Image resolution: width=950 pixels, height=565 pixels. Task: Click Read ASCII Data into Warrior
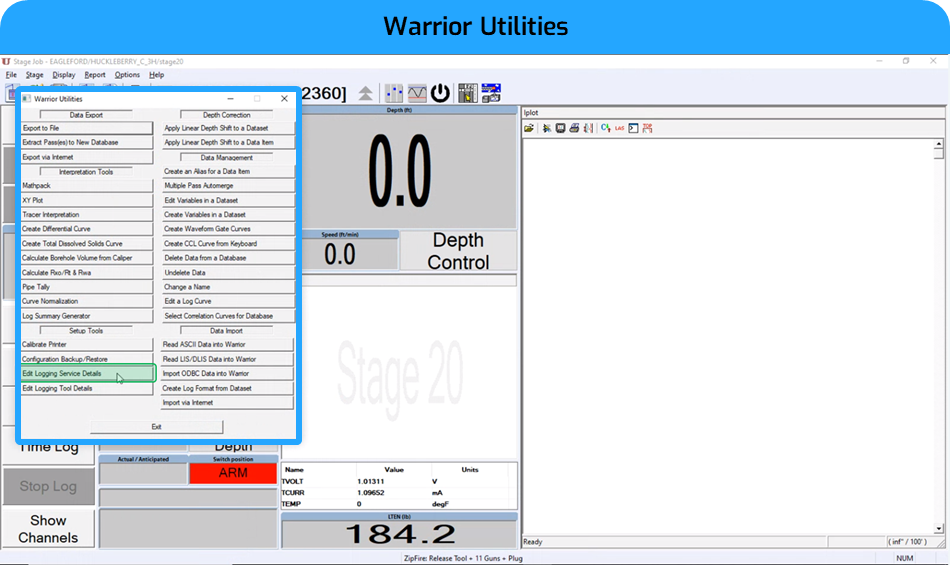click(227, 345)
